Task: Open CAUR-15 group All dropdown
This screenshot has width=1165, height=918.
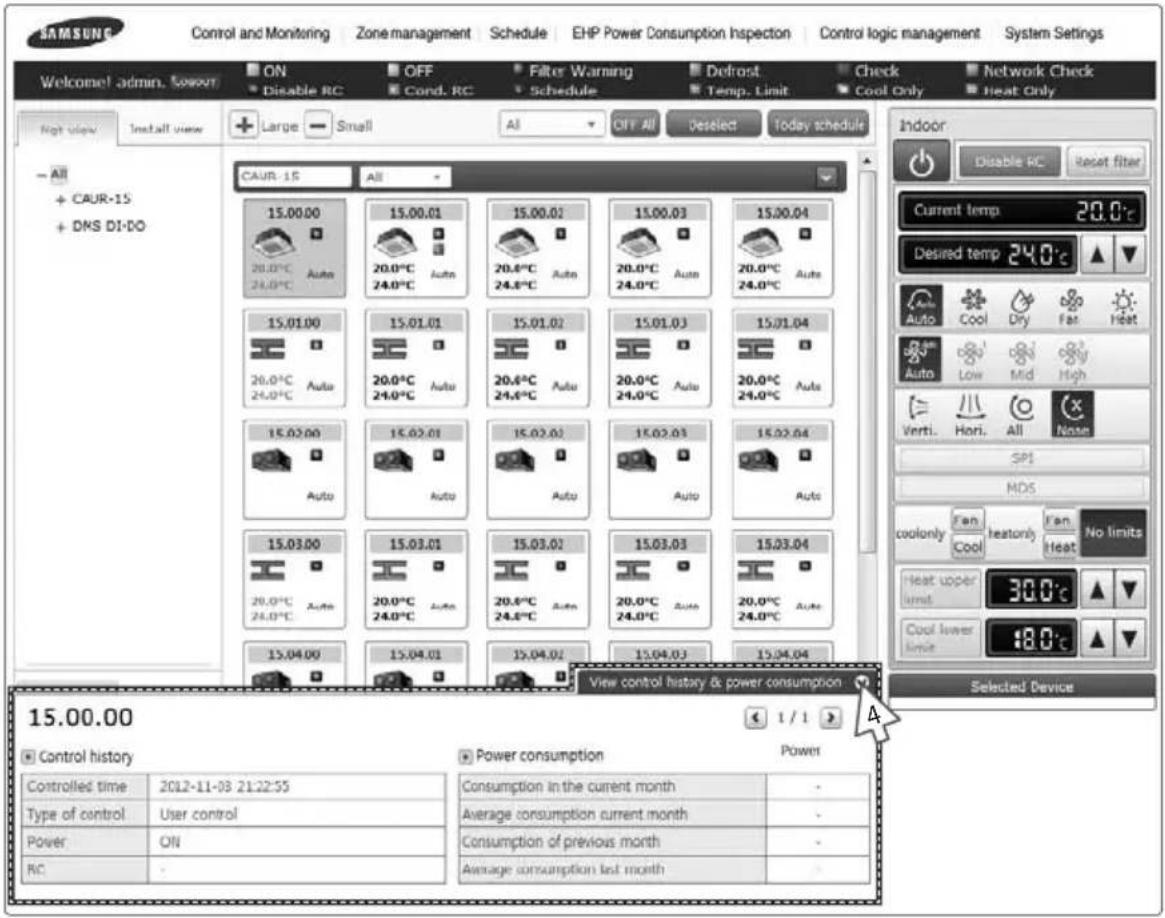Action: point(405,177)
